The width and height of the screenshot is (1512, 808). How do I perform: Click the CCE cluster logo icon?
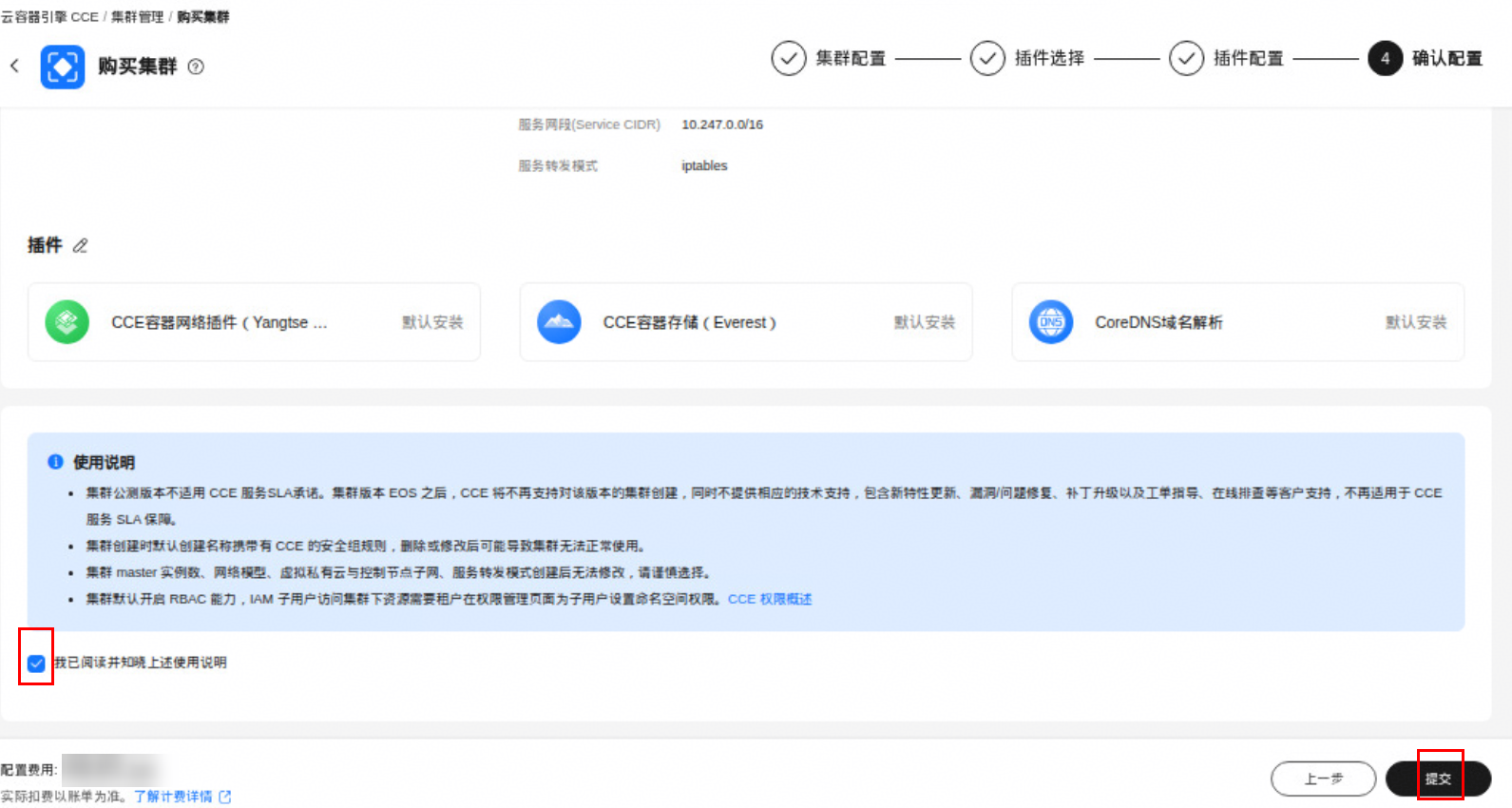click(x=63, y=67)
